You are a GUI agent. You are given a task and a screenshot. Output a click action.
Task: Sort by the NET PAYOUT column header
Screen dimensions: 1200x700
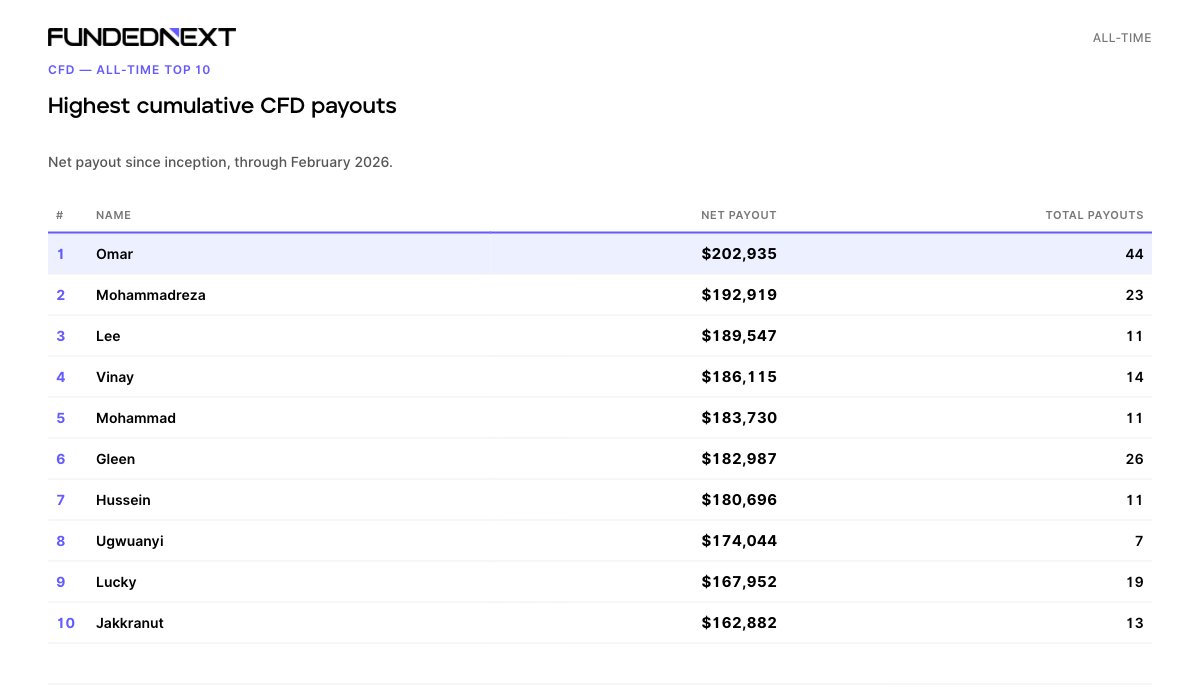point(739,215)
